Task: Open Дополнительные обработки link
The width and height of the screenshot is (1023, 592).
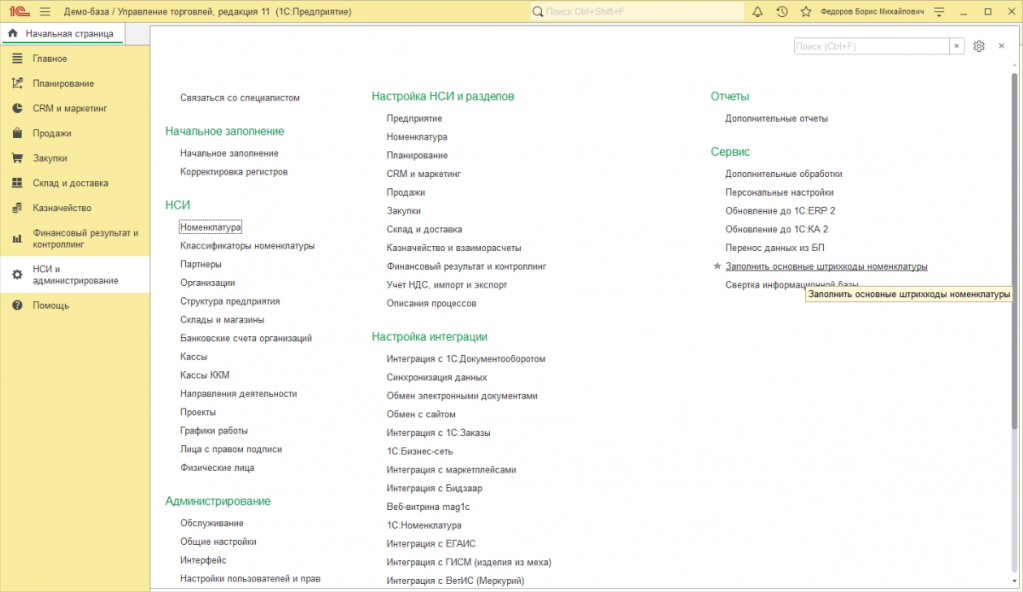Action: pos(784,174)
